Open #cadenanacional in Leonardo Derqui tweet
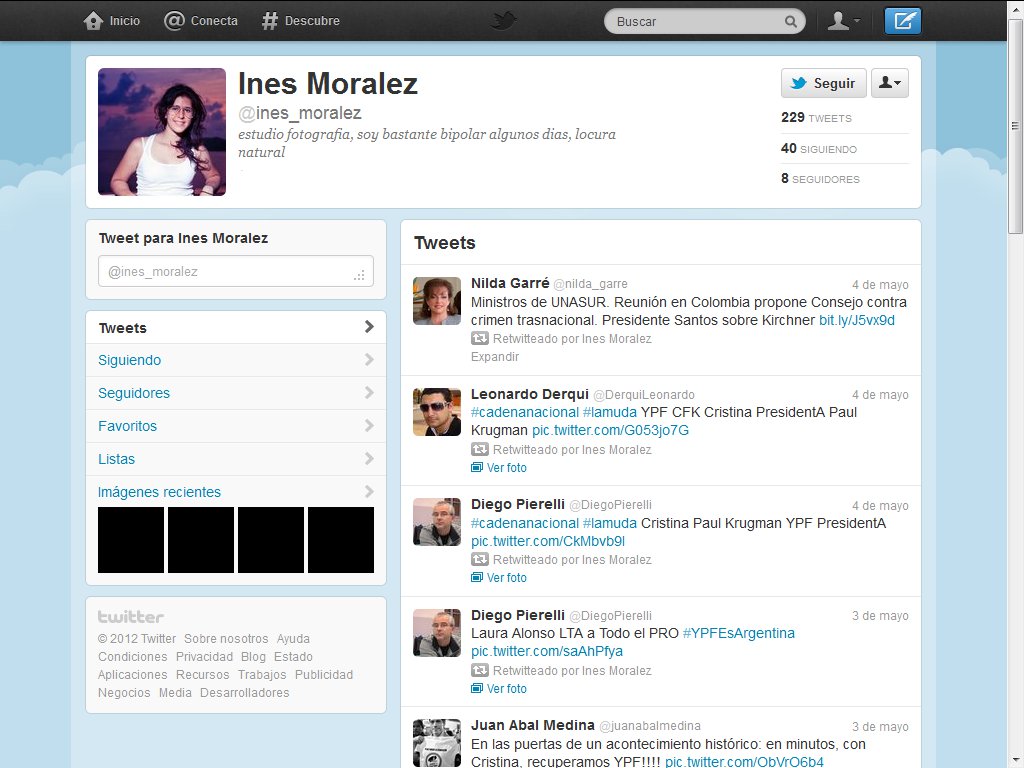 [x=525, y=412]
